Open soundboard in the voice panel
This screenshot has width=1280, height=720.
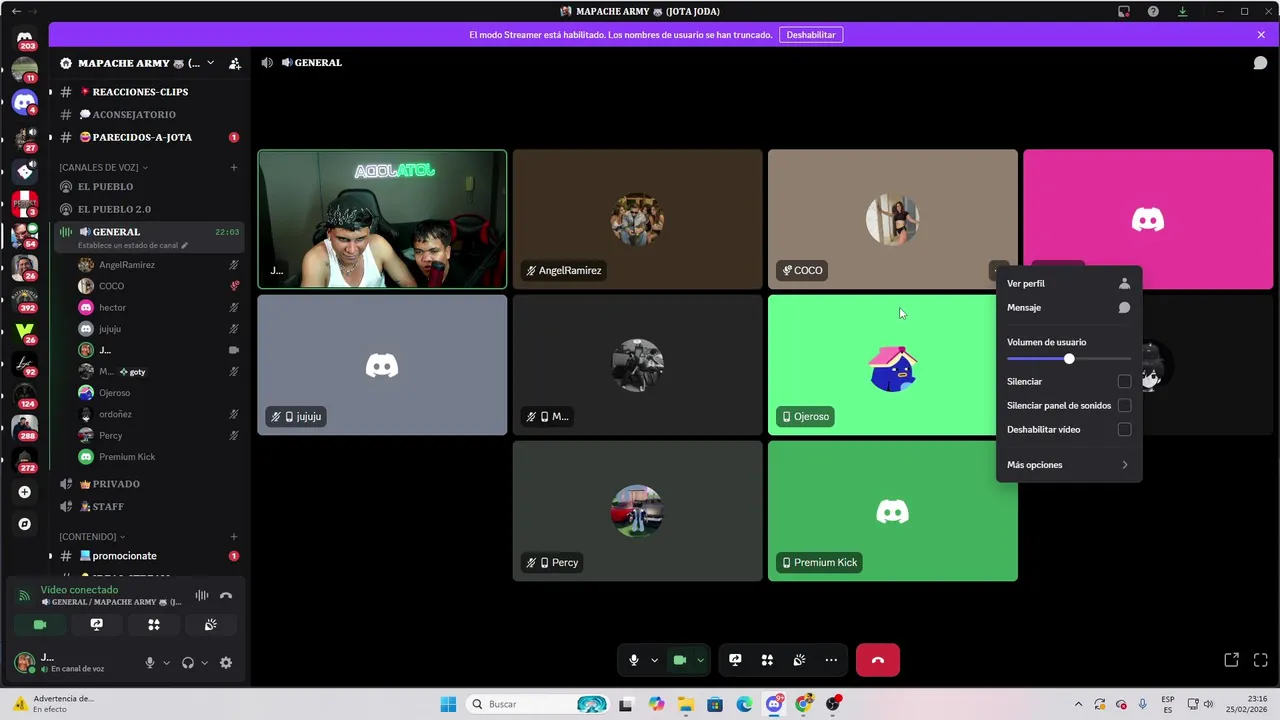211,624
